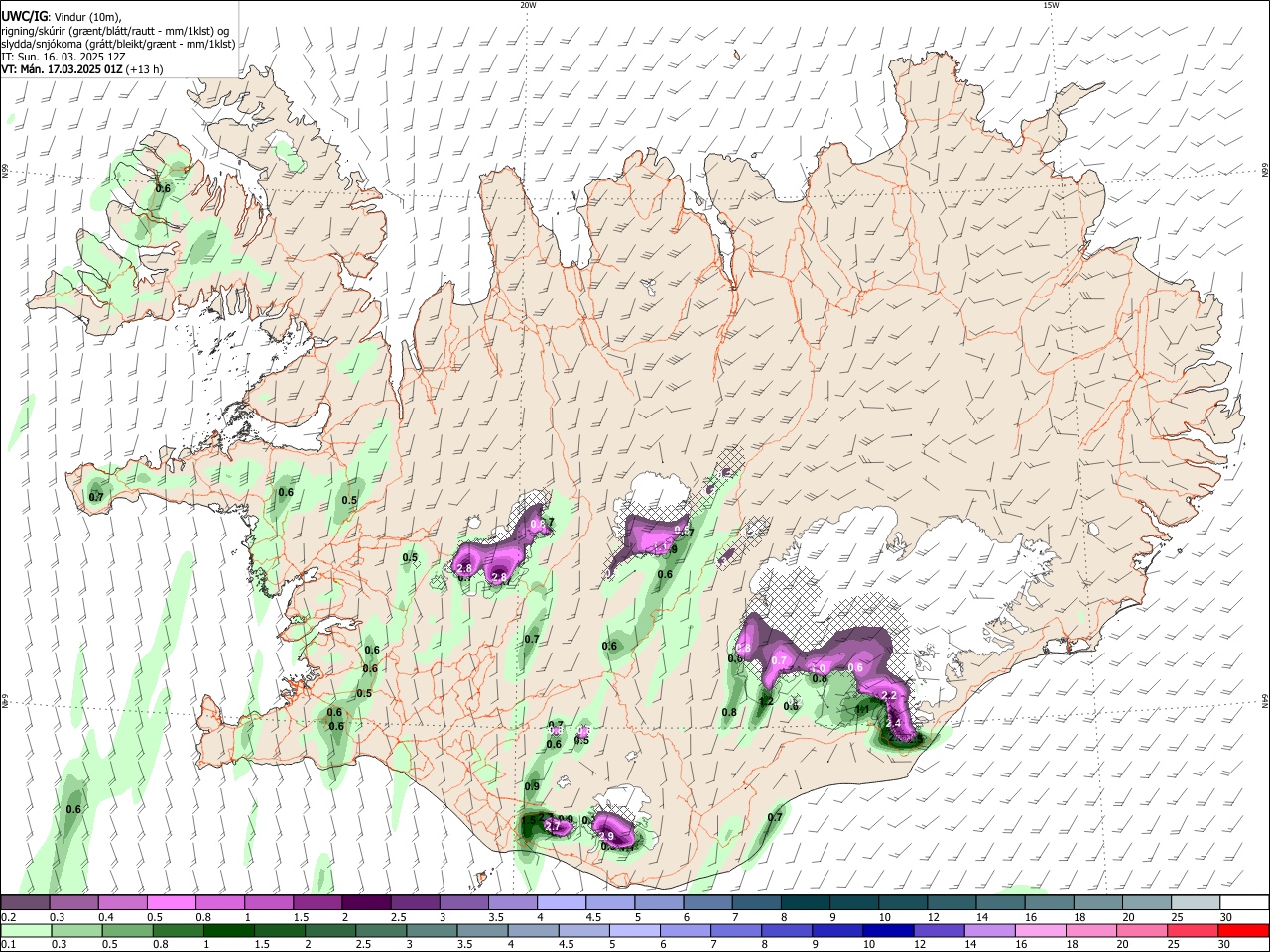Viewport: 1270px width, 952px height.
Task: Select the 12 violet swatch in lower scale
Action: click(x=938, y=930)
